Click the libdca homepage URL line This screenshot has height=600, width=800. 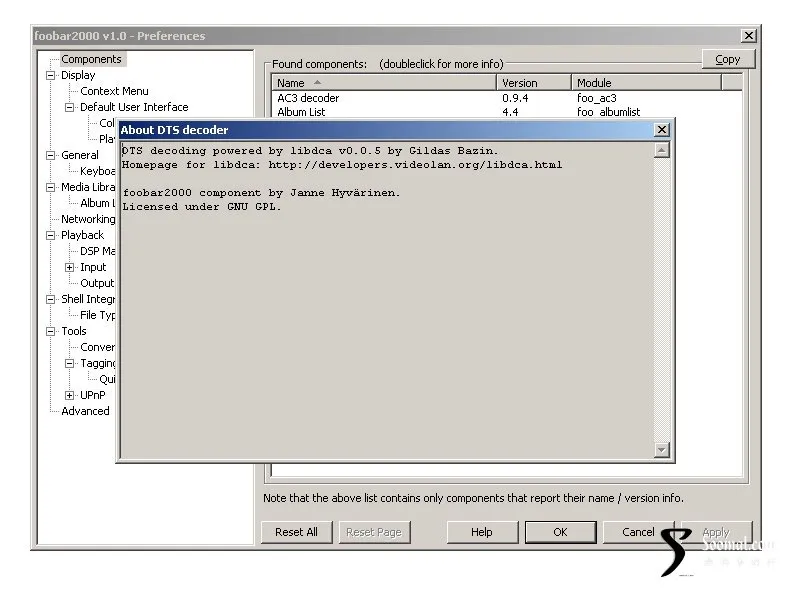342,165
